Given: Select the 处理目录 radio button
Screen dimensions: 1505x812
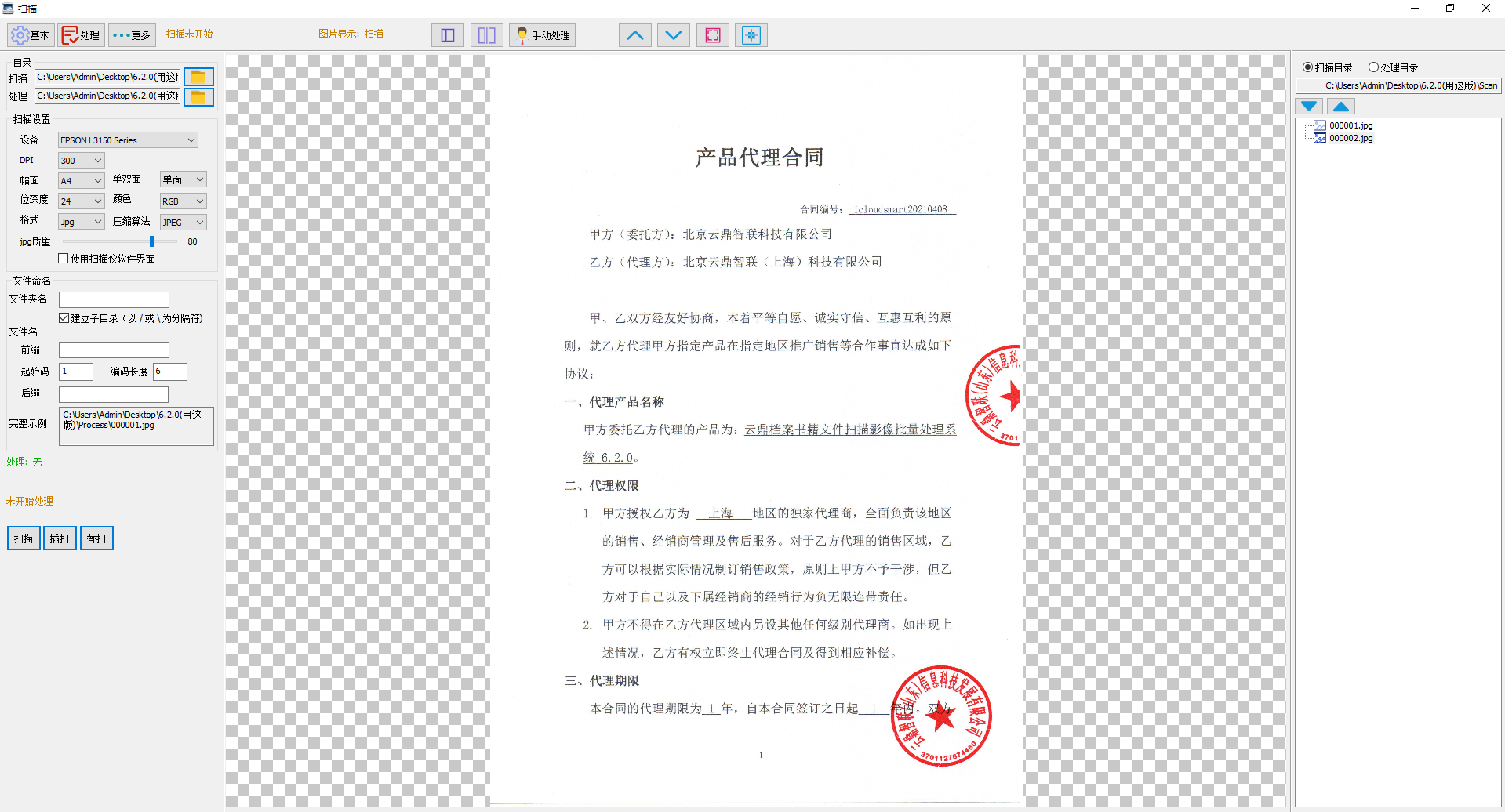Looking at the screenshot, I should pos(1373,67).
